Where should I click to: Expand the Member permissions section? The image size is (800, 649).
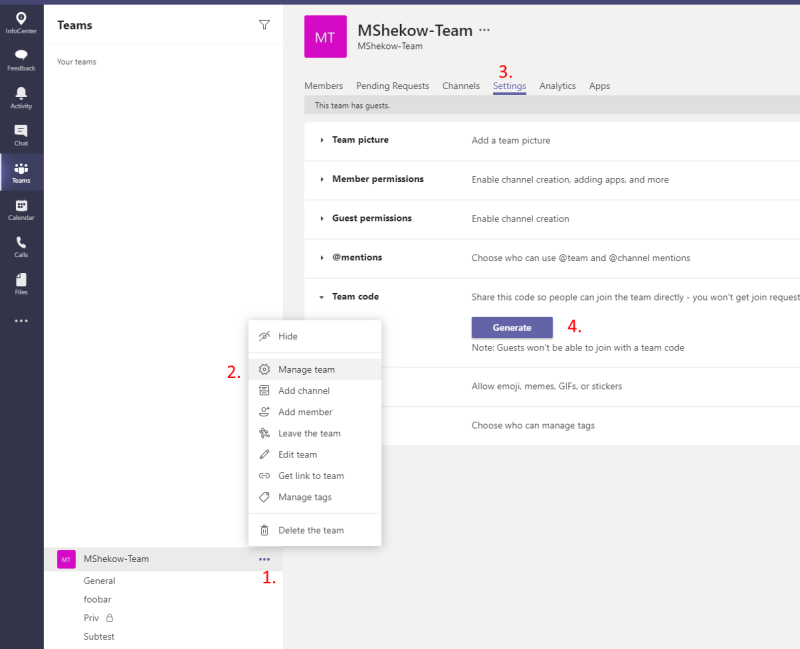point(321,179)
